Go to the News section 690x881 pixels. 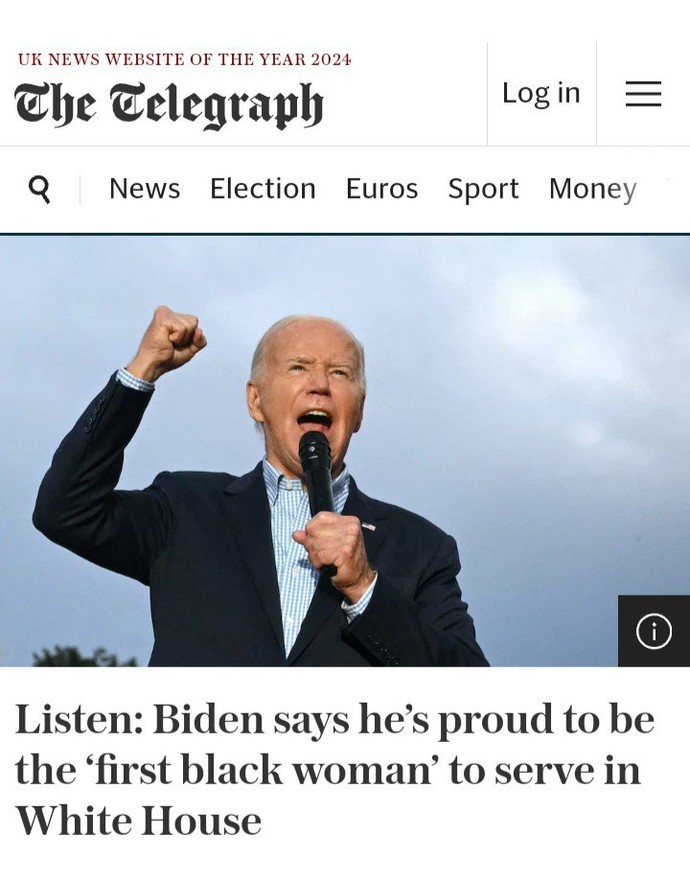[x=144, y=188]
